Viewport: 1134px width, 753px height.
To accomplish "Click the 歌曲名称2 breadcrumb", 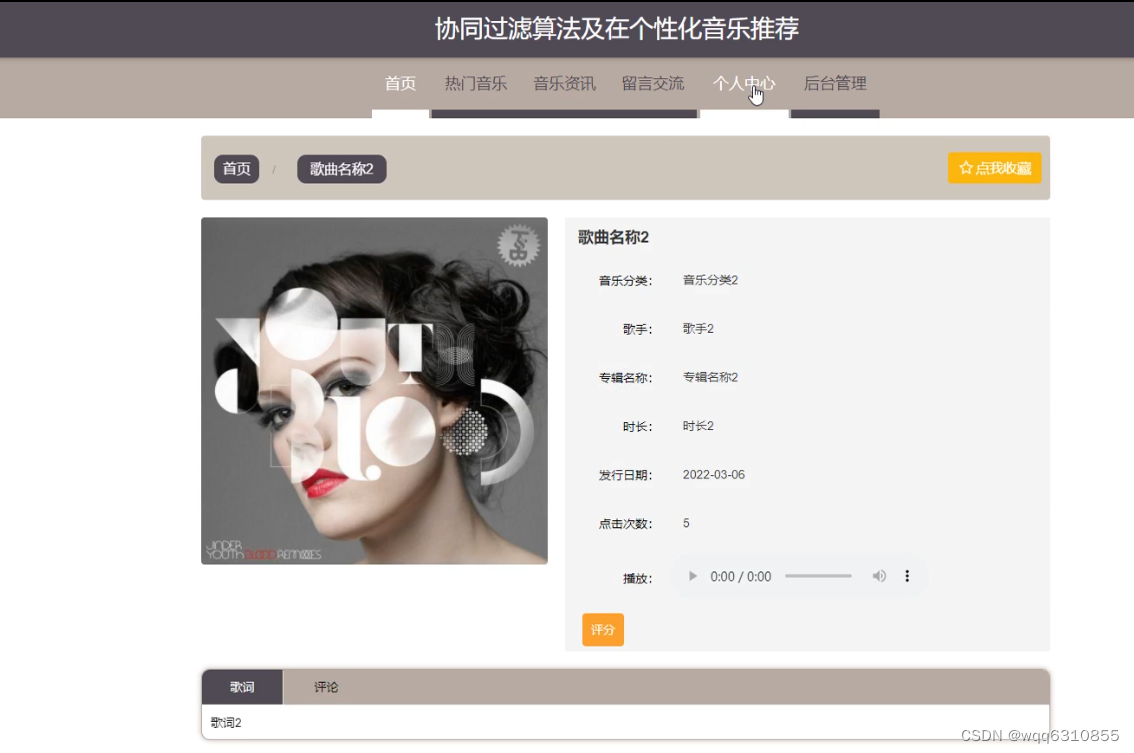I will 341,169.
